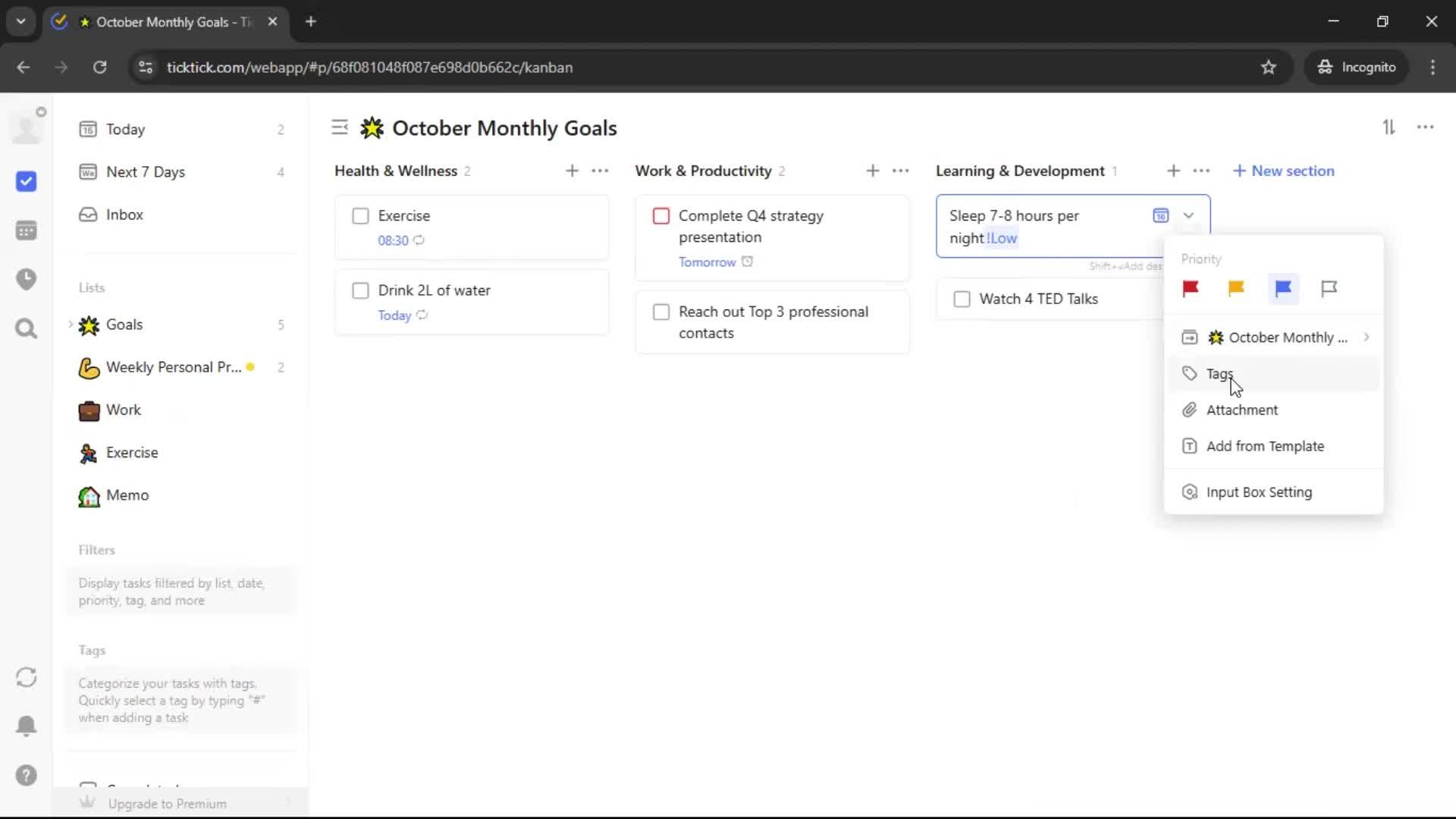1456x819 pixels.
Task: Click the search magnifier in sidebar
Action: [x=26, y=329]
